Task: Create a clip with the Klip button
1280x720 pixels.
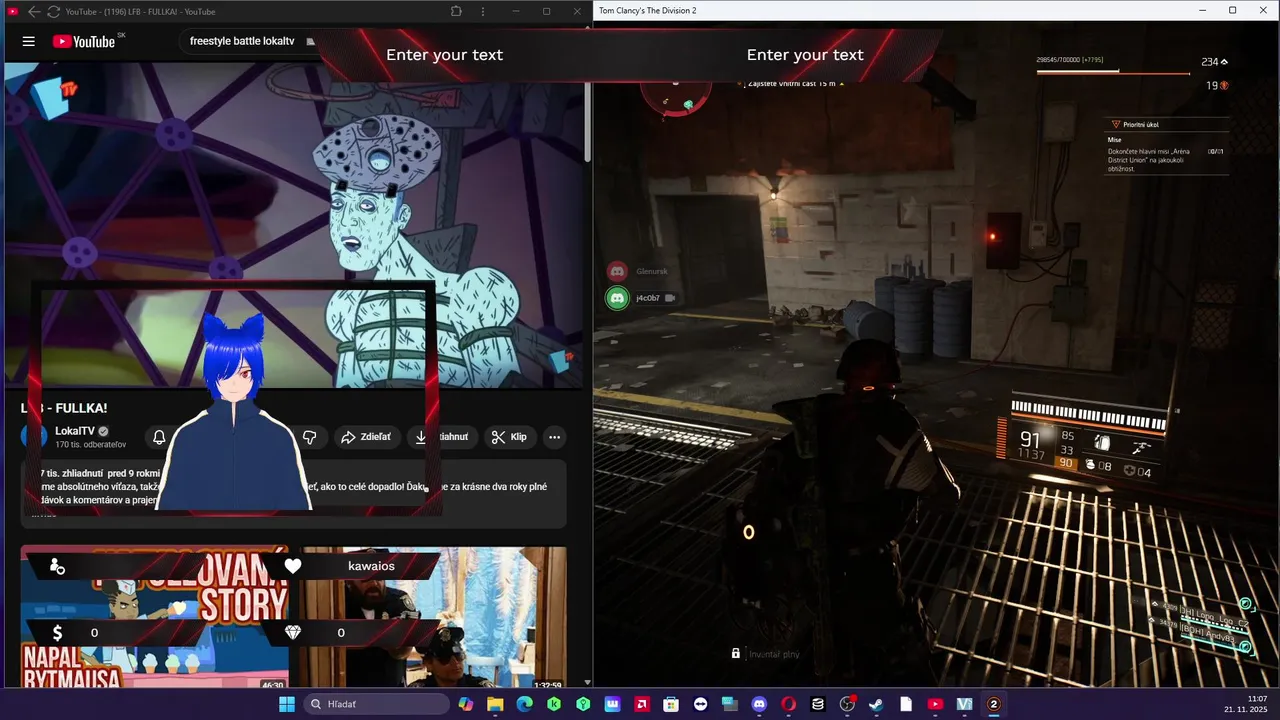Action: pos(510,437)
